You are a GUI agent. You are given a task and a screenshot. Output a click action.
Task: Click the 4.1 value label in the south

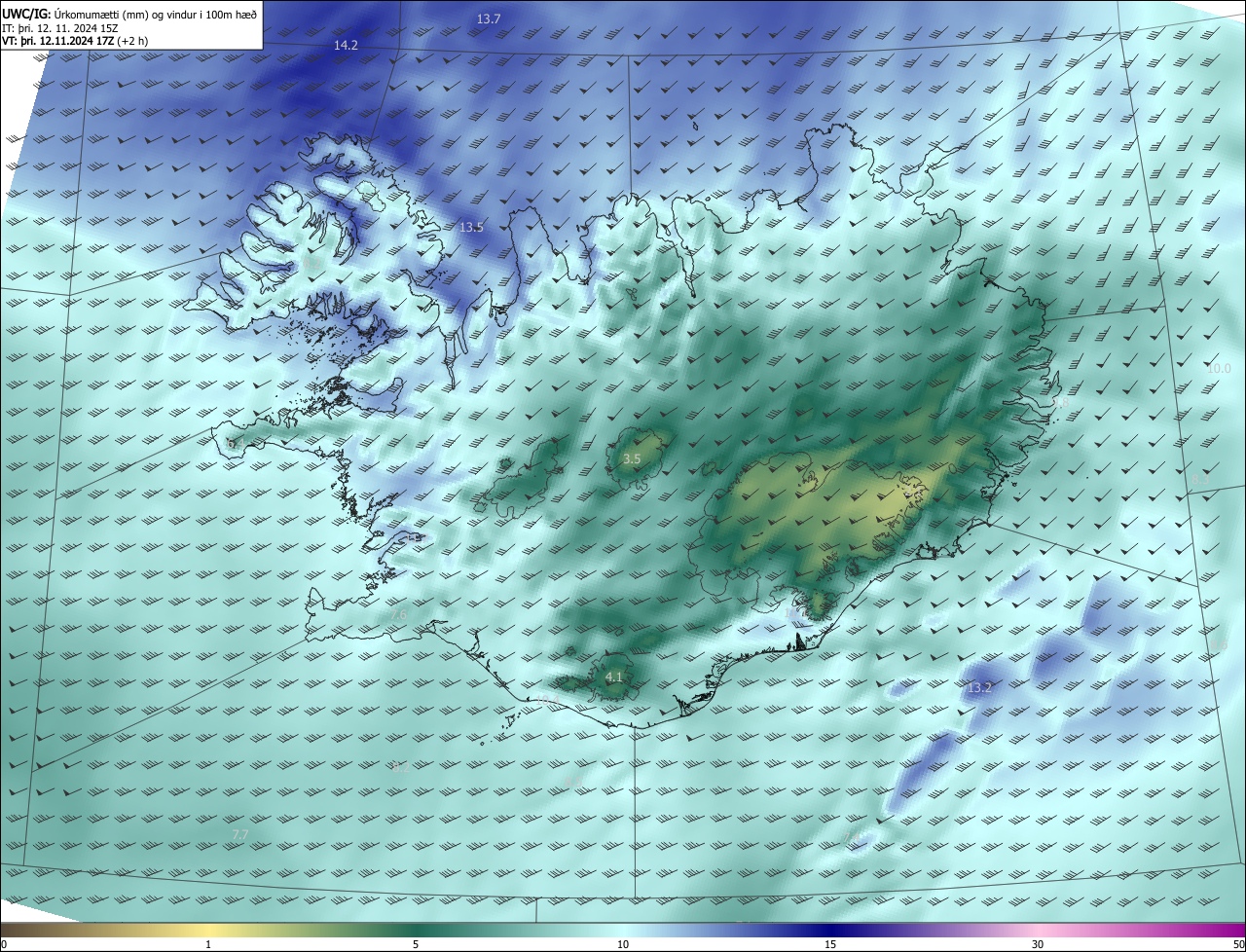click(613, 677)
